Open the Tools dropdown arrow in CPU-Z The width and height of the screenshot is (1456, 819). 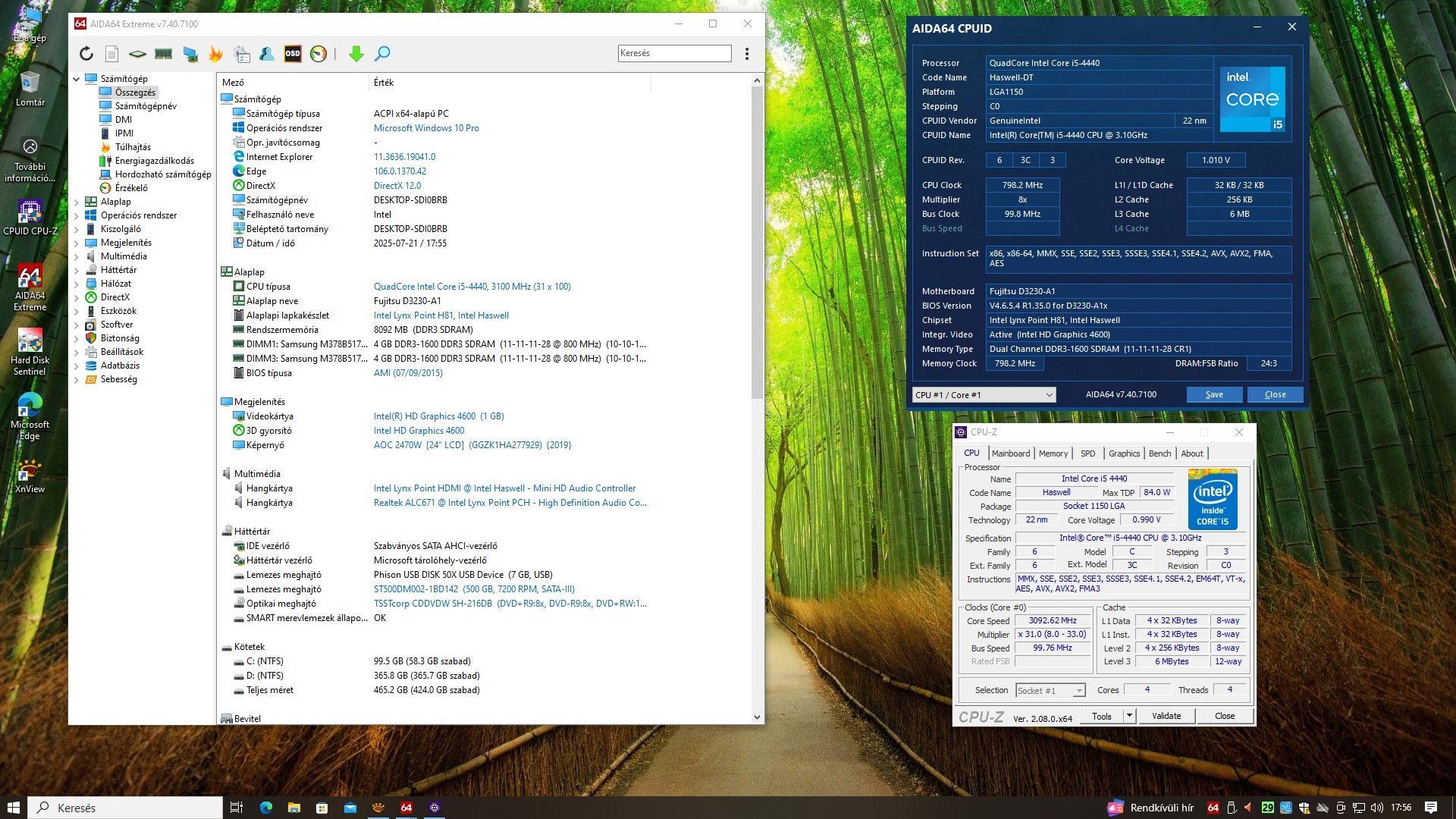click(x=1129, y=716)
